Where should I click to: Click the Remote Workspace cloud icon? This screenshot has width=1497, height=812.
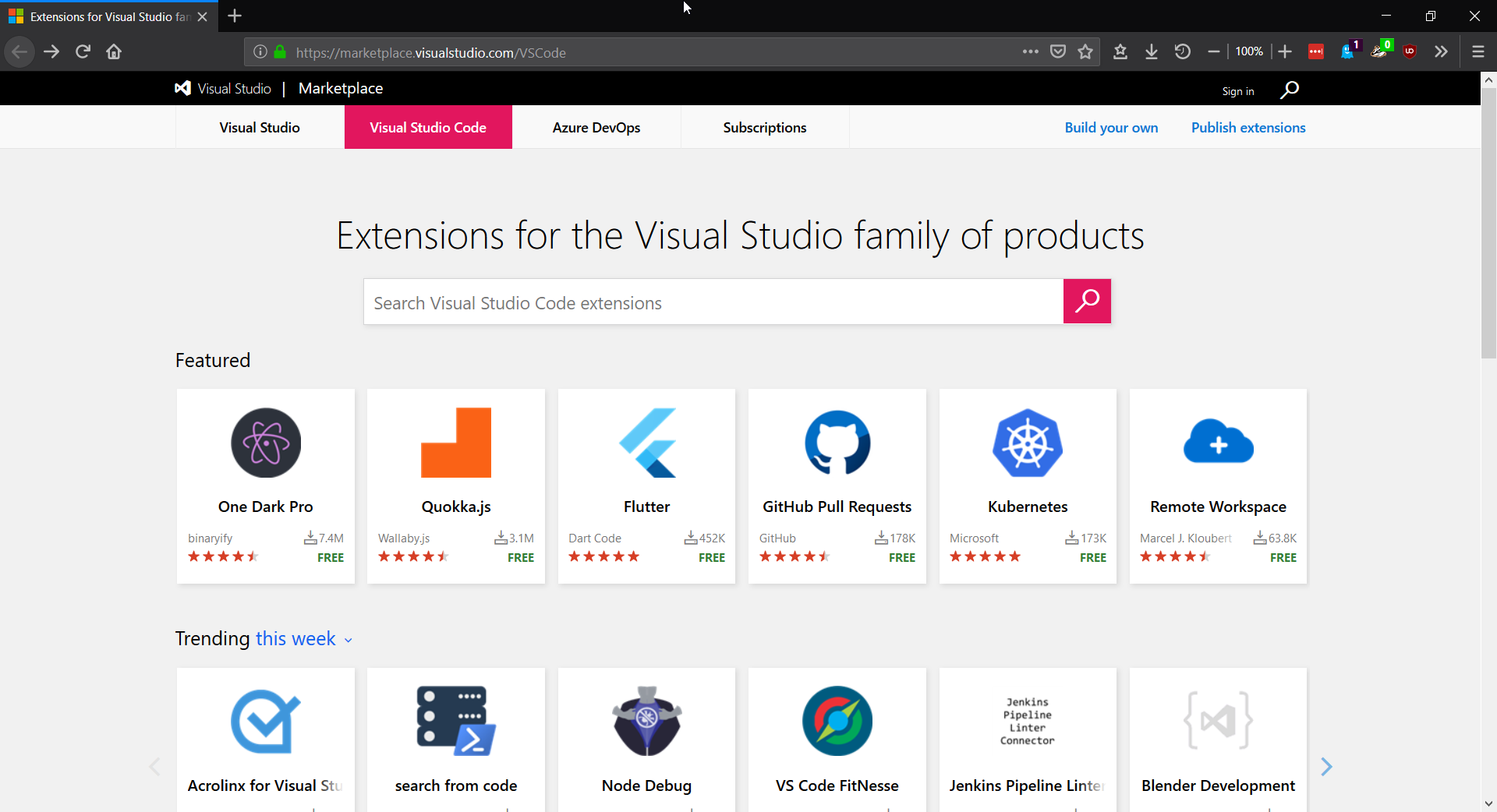click(x=1218, y=443)
